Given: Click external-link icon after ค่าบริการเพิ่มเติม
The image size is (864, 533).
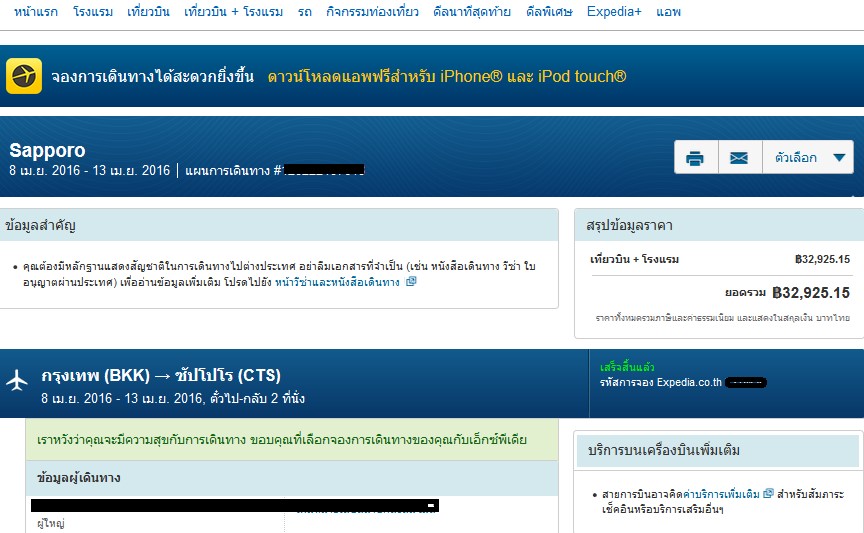Looking at the screenshot, I should click(768, 493).
